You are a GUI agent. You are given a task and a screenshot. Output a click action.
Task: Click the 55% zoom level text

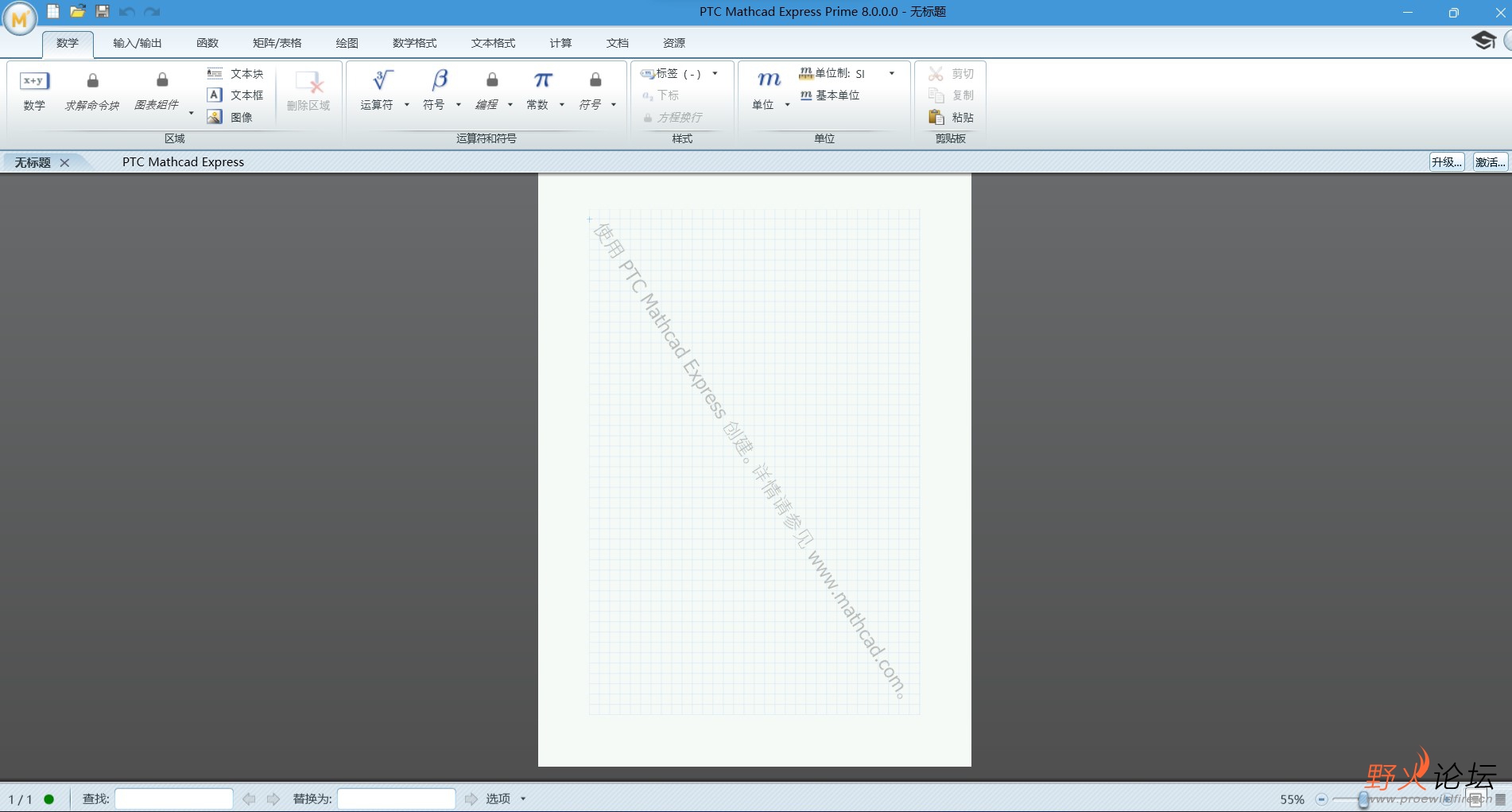click(x=1292, y=799)
